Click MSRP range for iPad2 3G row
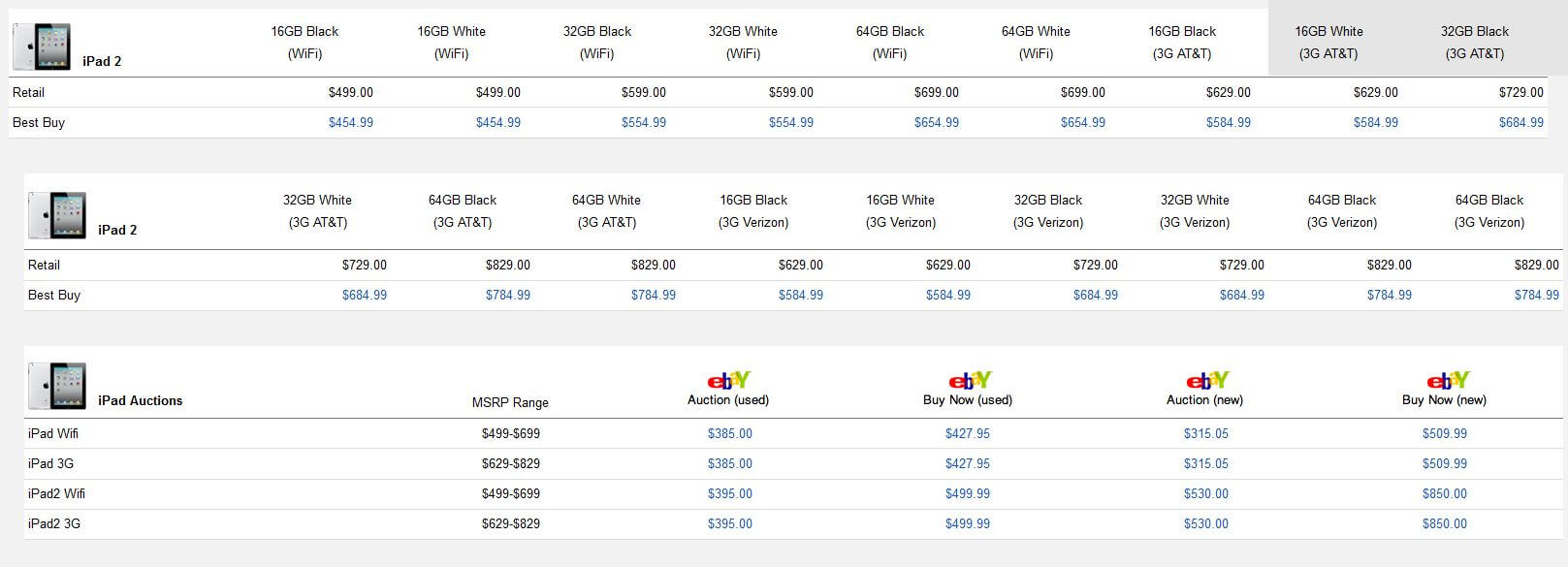1568x567 pixels. click(x=511, y=524)
